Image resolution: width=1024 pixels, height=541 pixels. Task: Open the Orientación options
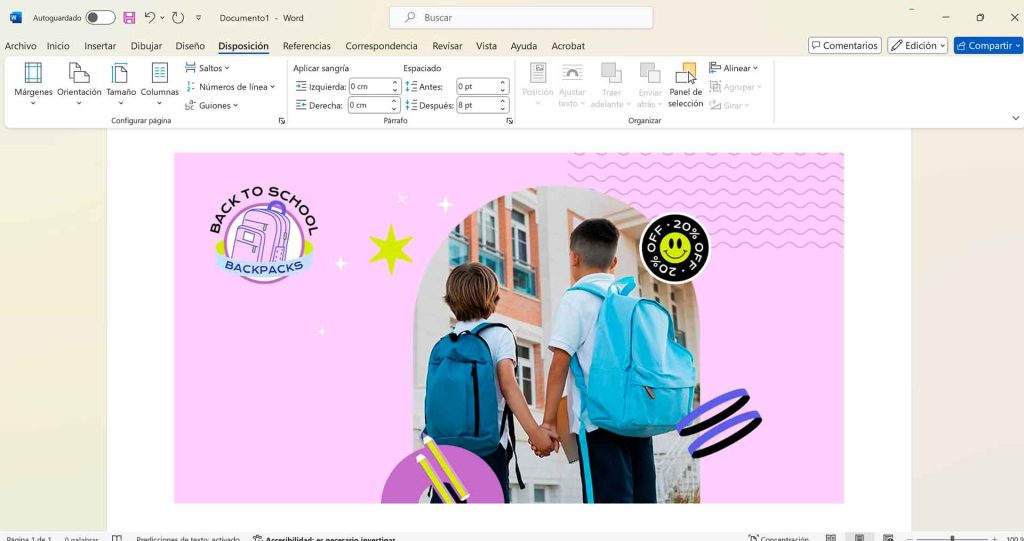tap(79, 83)
